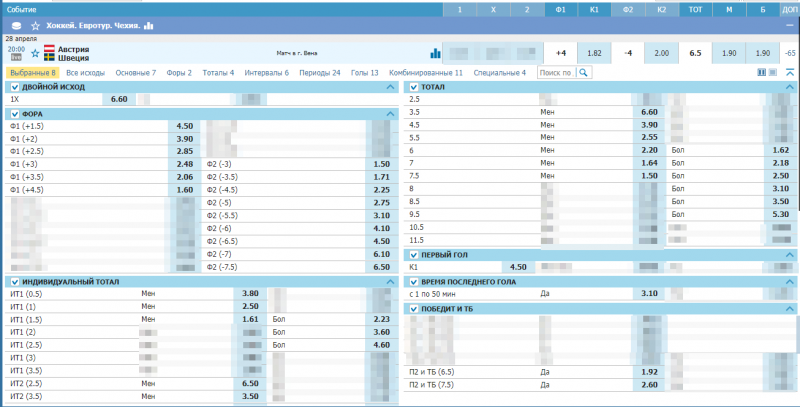800x407 pixels.
Task: Open league statistics chart next to Чехия
Action: [149, 24]
